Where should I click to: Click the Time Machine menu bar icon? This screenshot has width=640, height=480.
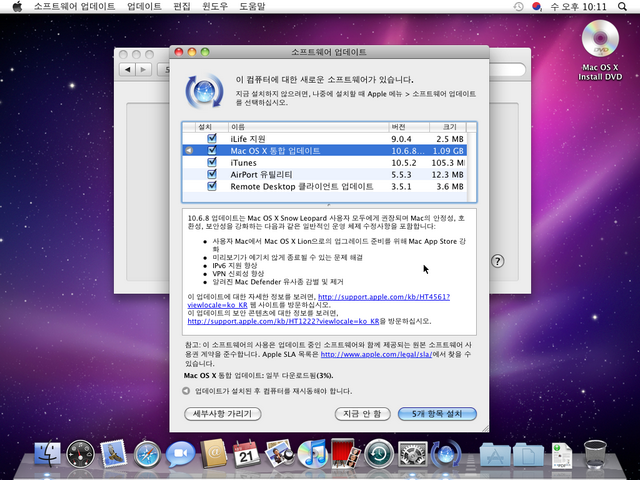[518, 7]
